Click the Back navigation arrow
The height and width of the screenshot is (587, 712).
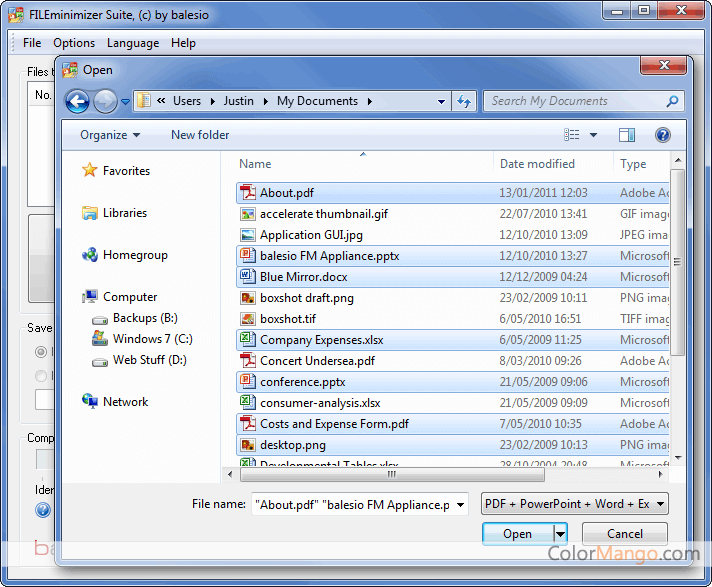[77, 101]
